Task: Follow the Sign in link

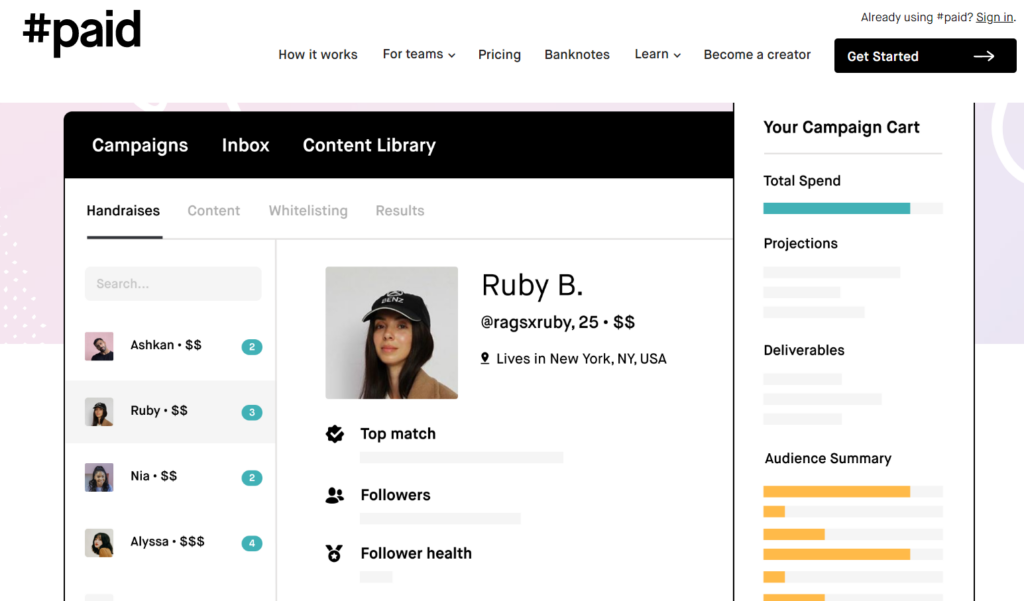Action: (x=994, y=18)
